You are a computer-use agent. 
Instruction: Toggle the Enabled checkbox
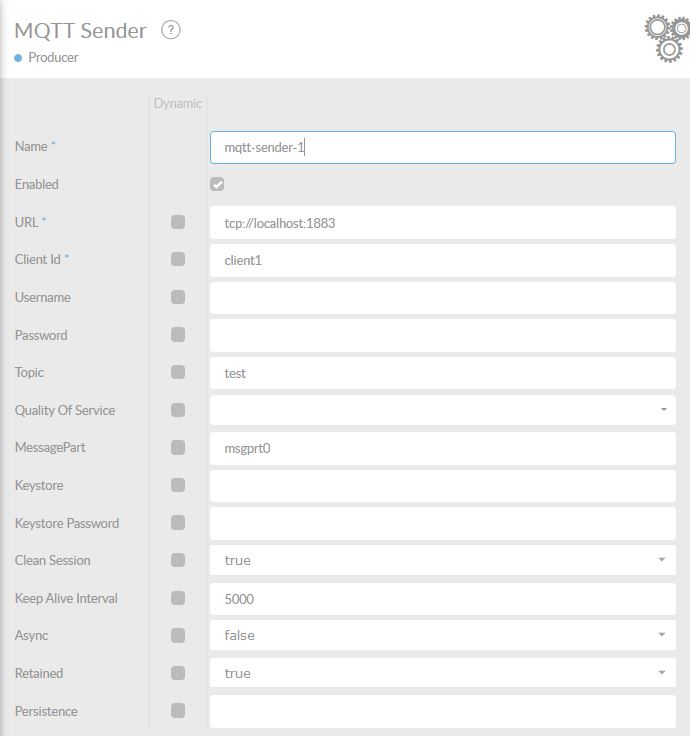(217, 184)
